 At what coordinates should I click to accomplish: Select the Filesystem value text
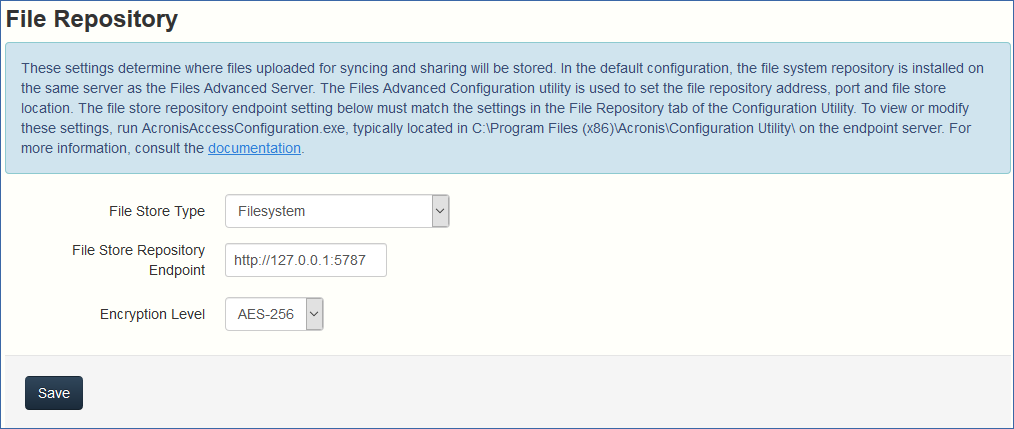(271, 211)
